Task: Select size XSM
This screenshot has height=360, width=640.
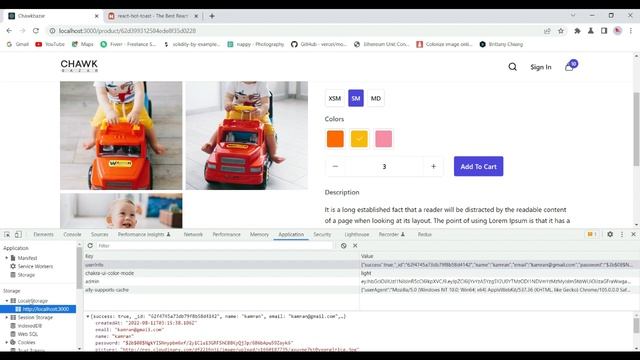Action: (335, 98)
